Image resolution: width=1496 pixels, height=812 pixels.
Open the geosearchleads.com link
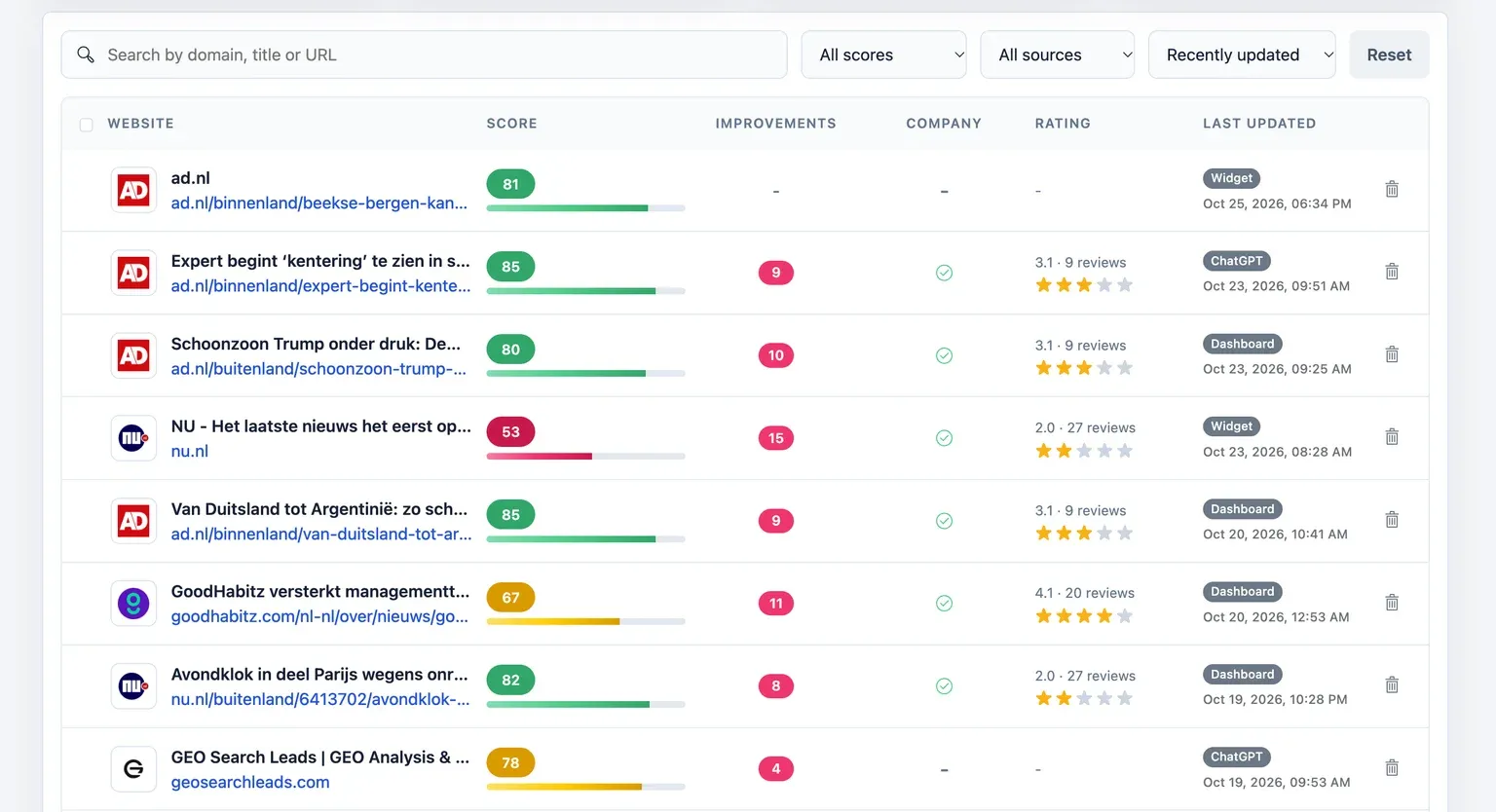pos(250,782)
